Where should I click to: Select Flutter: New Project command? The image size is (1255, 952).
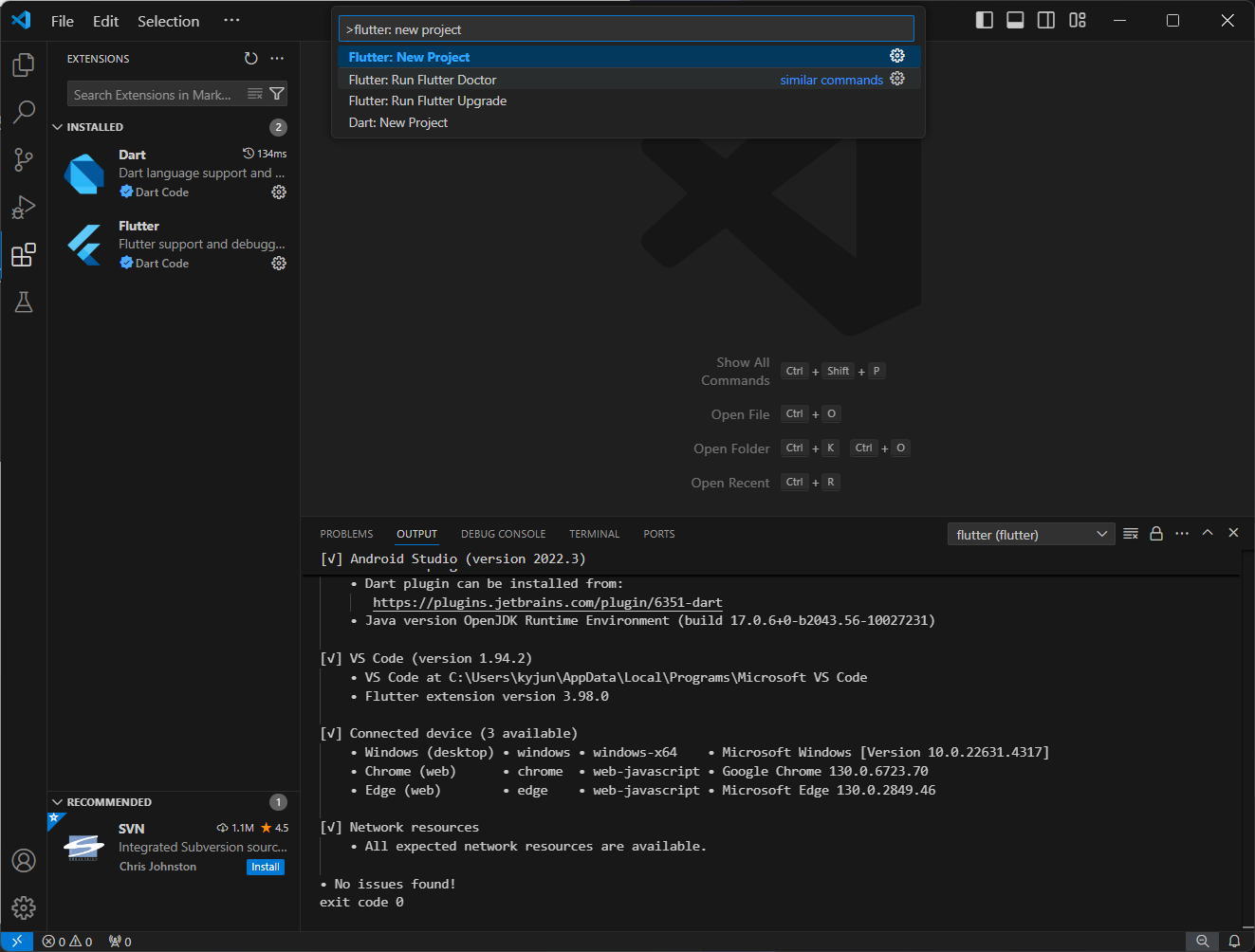coord(629,57)
